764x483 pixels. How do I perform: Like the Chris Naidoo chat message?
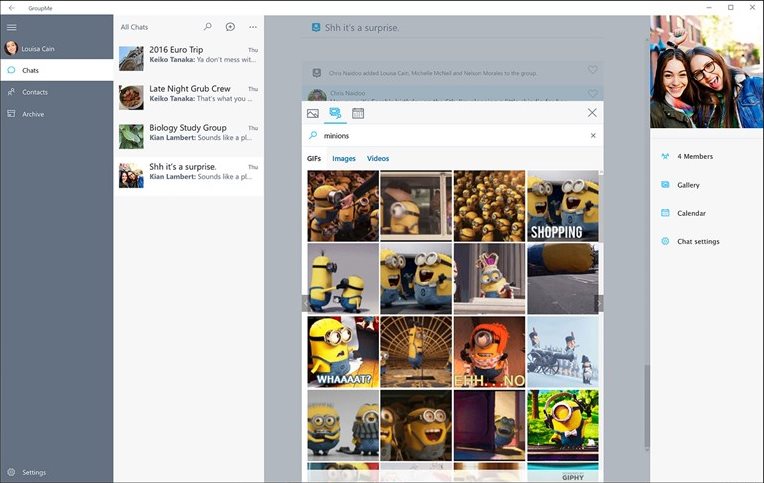tap(592, 93)
